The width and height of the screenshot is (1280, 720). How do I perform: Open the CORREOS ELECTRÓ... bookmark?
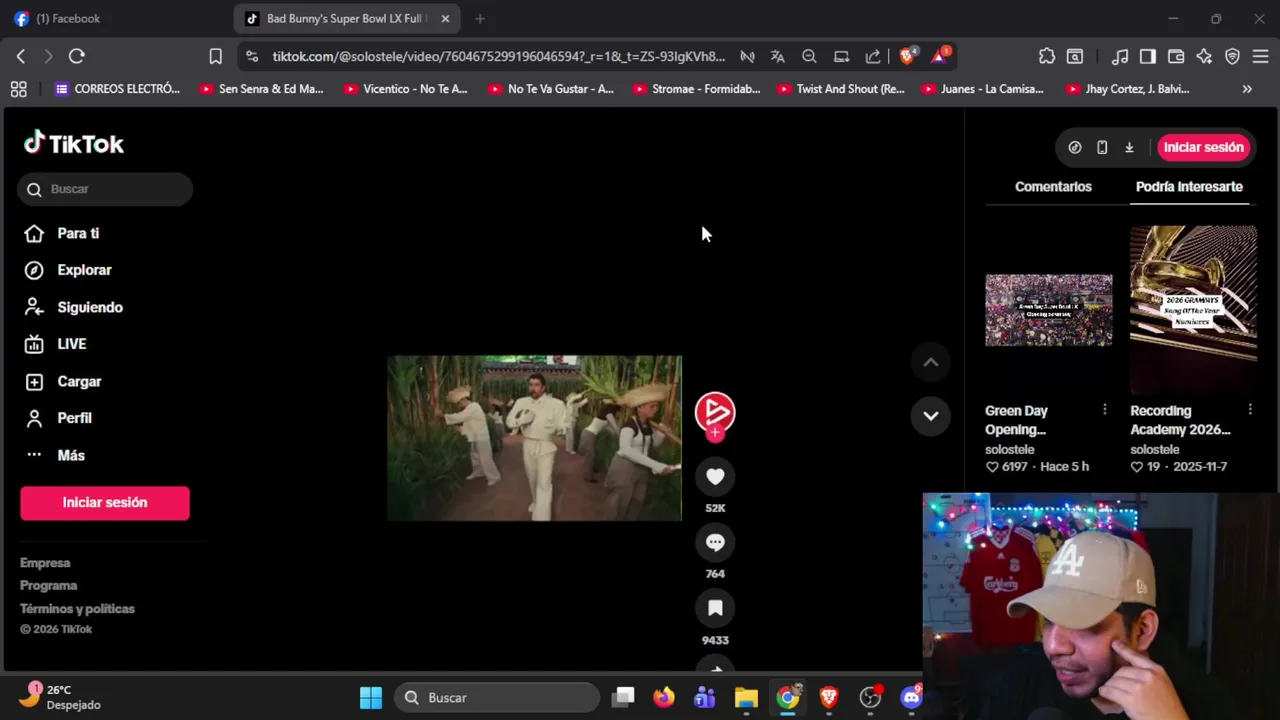click(x=118, y=89)
